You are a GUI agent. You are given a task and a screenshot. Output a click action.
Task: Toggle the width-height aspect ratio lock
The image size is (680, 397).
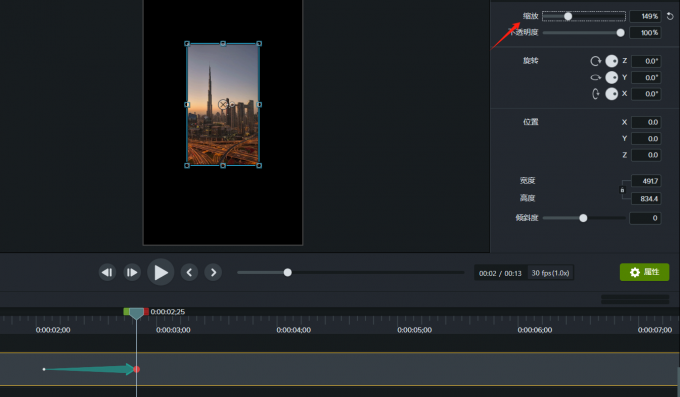pyautogui.click(x=622, y=190)
